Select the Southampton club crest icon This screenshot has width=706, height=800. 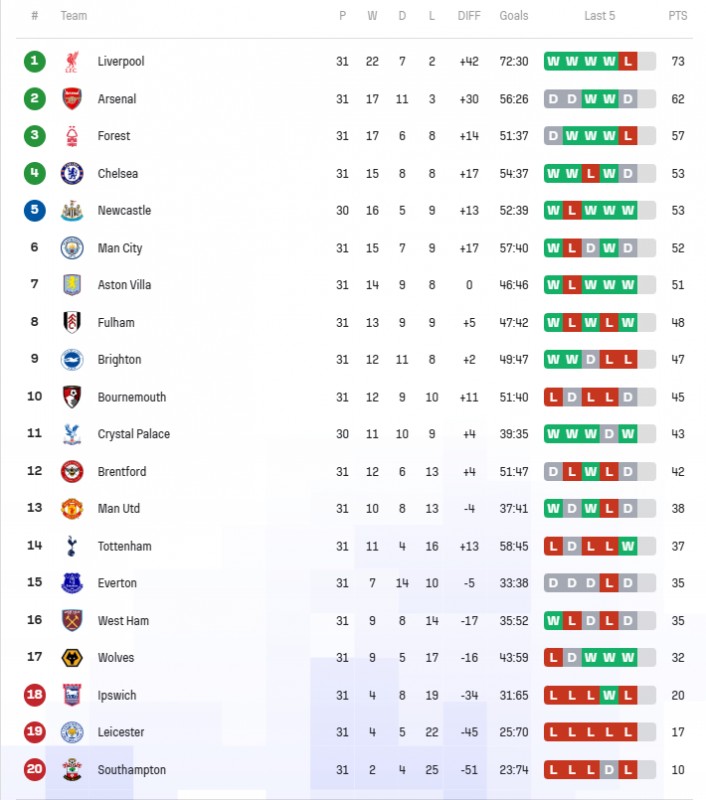(x=72, y=769)
